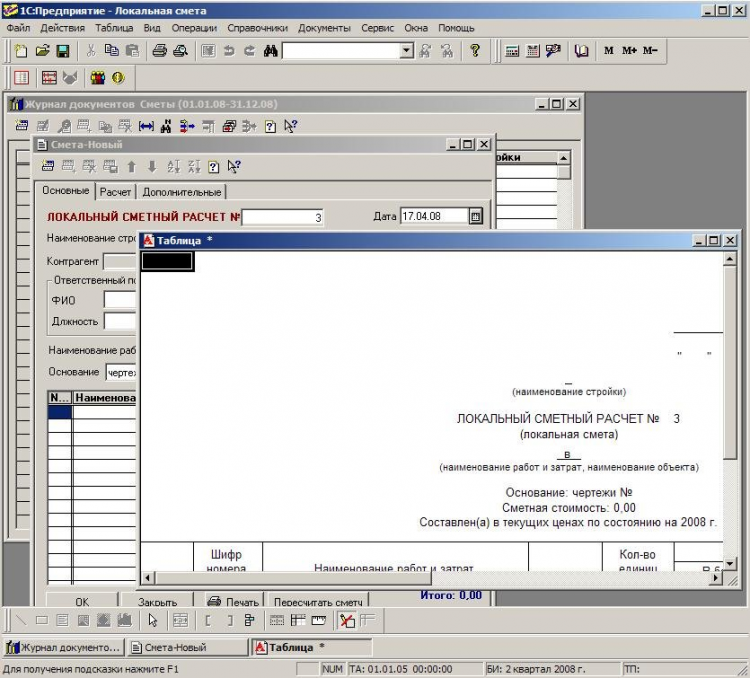Click the horizontal scrollbar thumb in Таблица window
This screenshot has height=678, width=750.
[x=293, y=578]
